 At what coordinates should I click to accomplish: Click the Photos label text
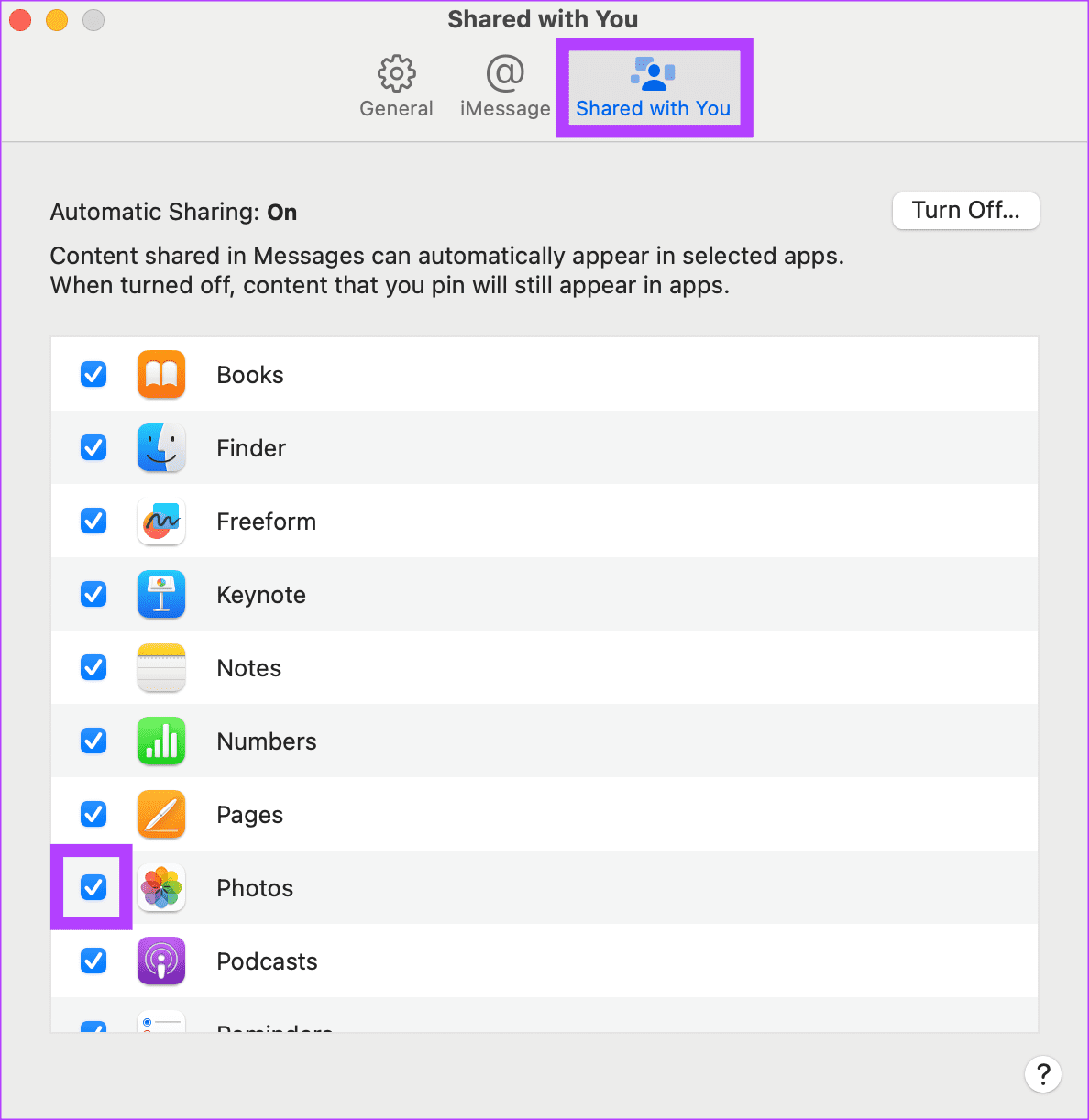[255, 888]
